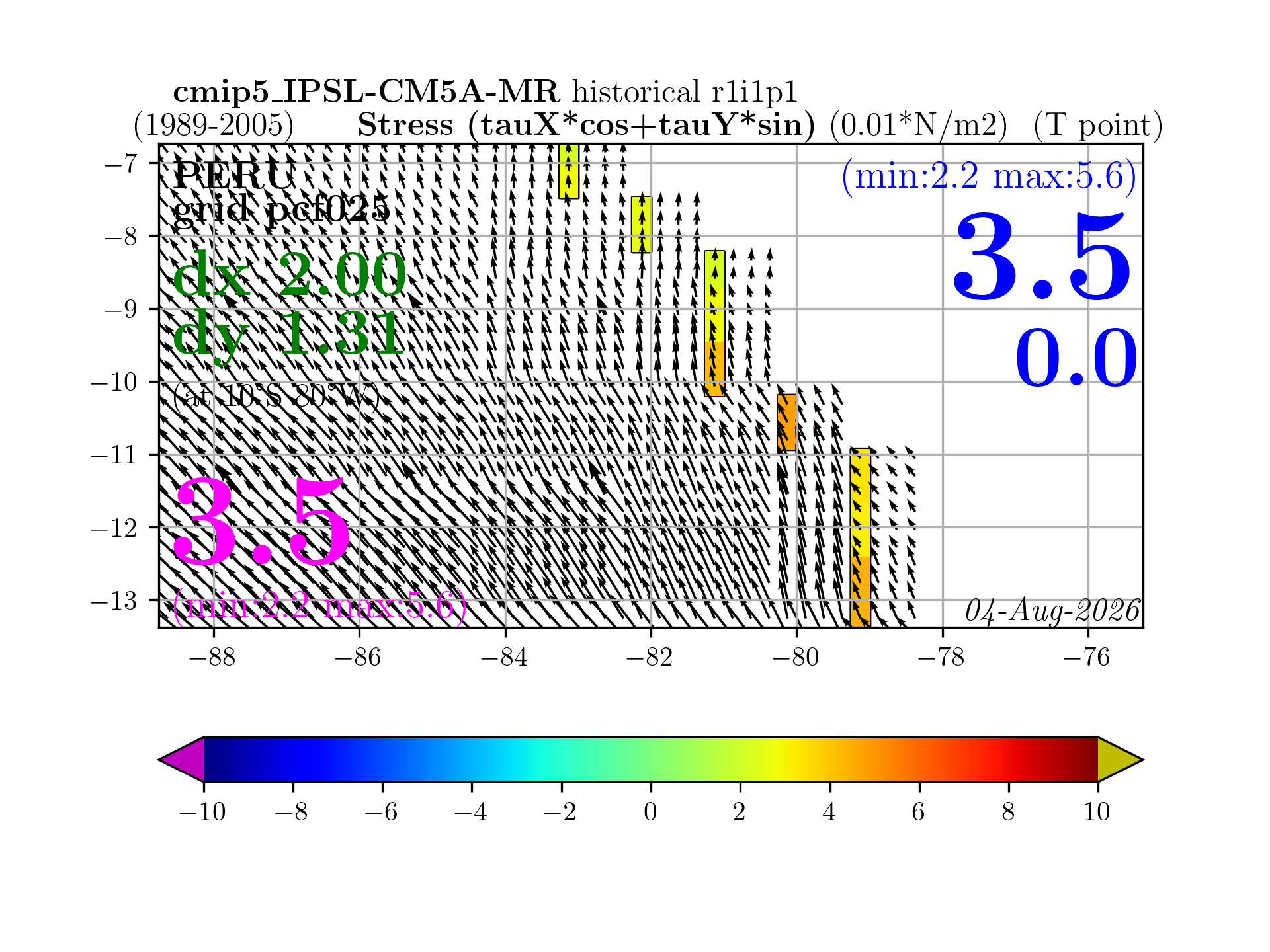
Task: Click the blue min:2.2 max:5.6 text
Action: (989, 177)
